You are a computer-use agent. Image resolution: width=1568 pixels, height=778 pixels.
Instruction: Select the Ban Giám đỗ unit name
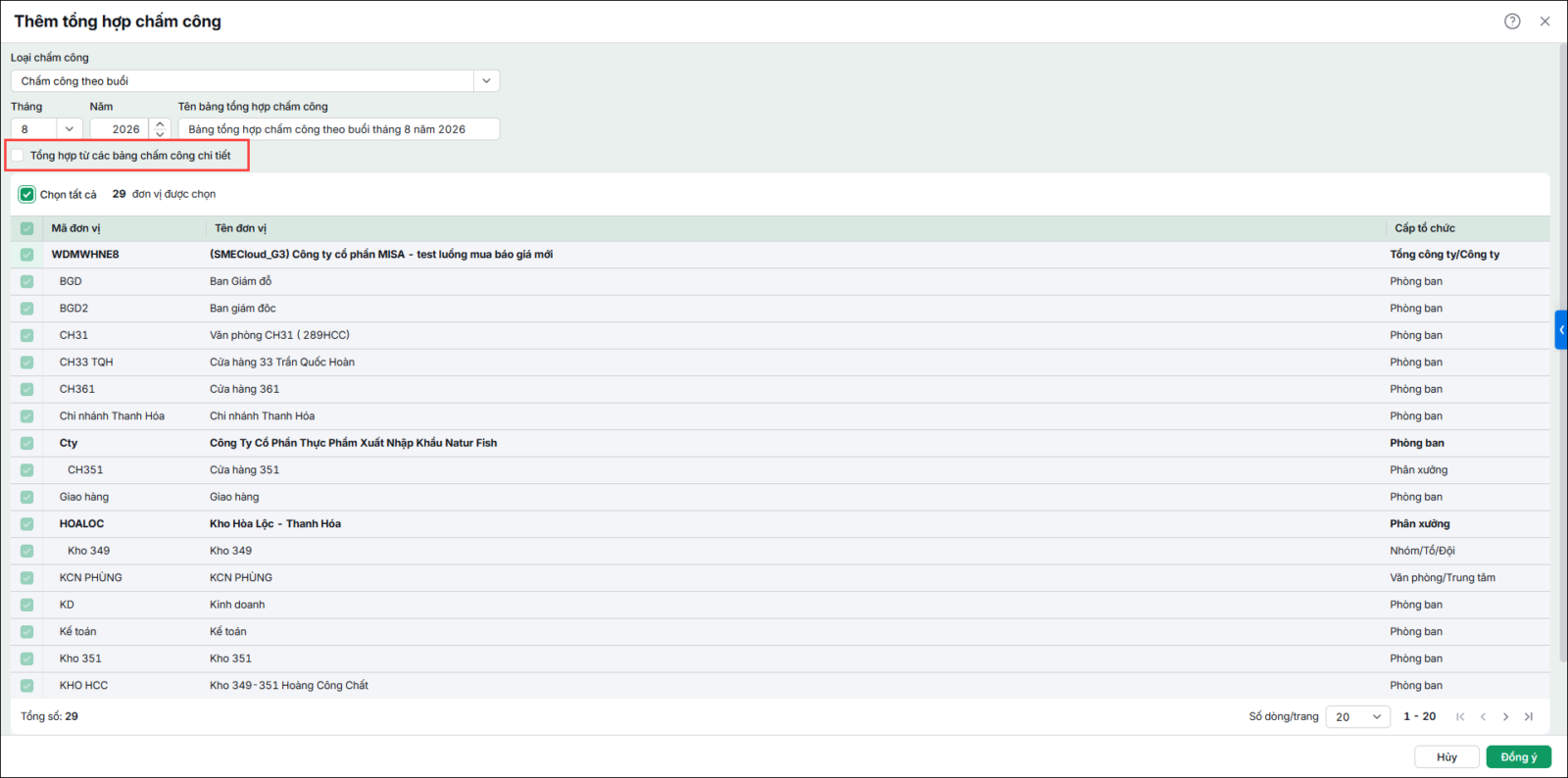(x=240, y=281)
